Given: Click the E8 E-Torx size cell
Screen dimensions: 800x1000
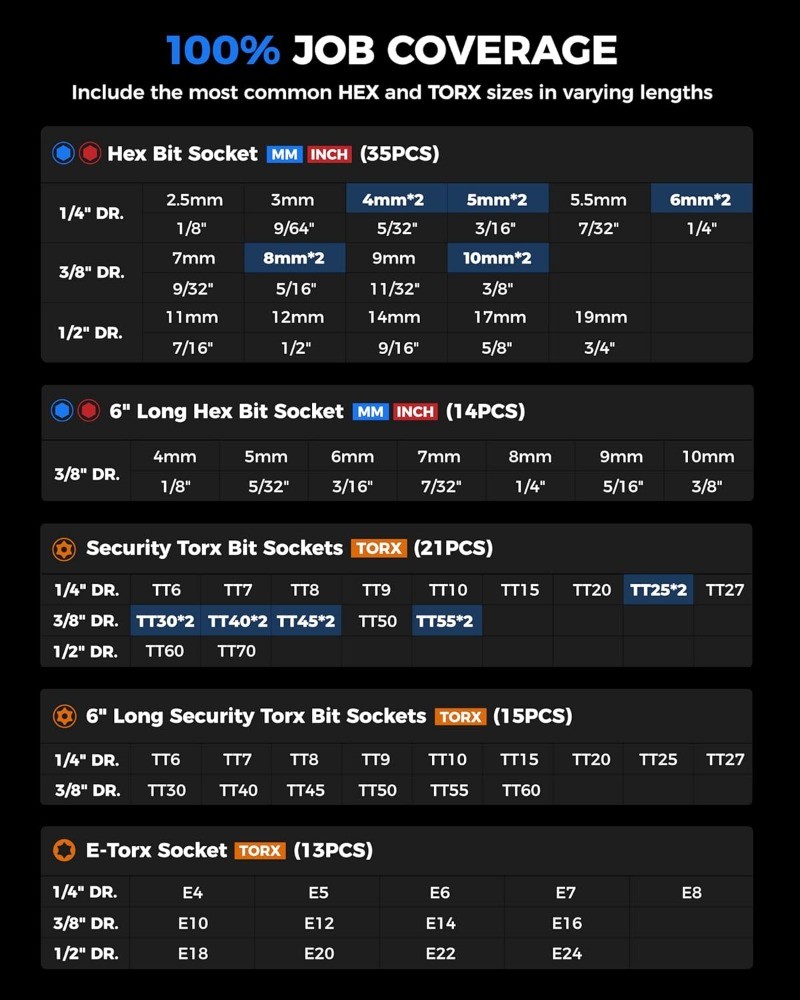Looking at the screenshot, I should [x=691, y=892].
